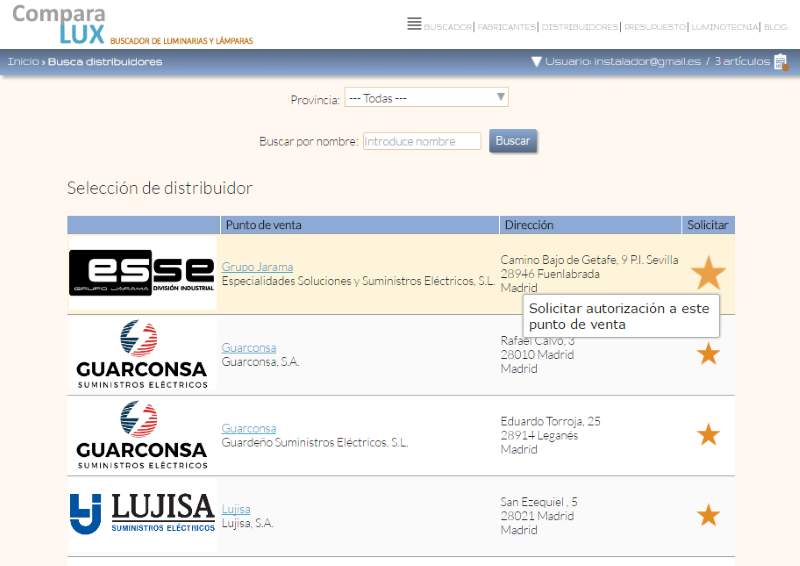
Task: Click the Dirección column header
Action: 590,225
